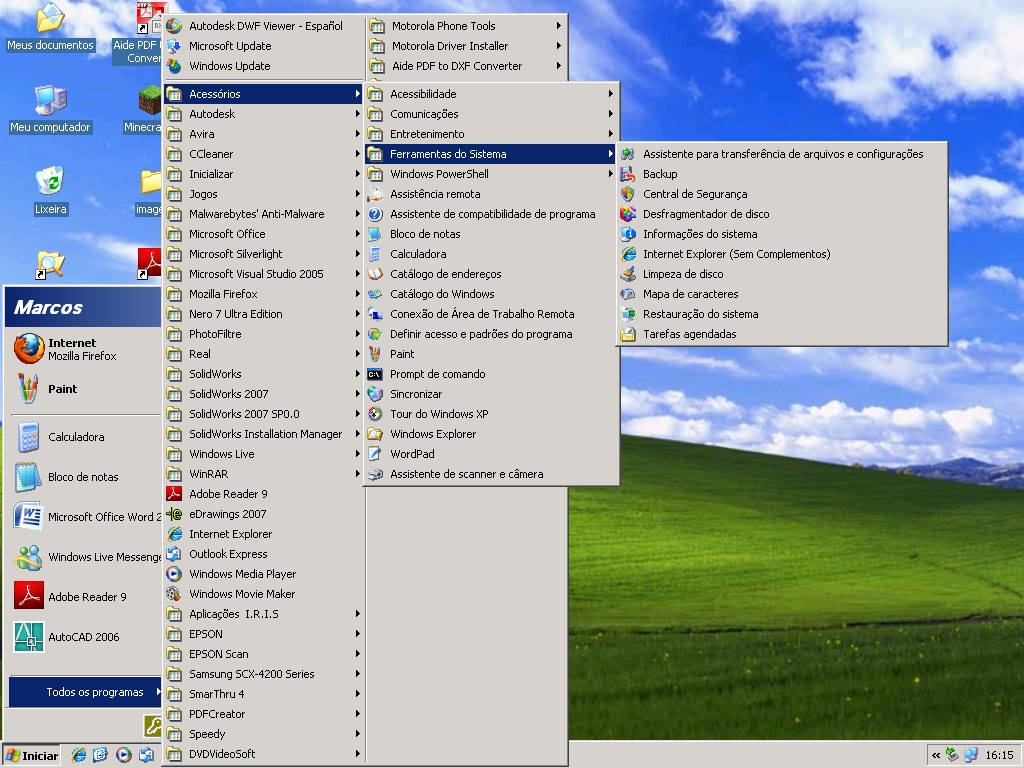This screenshot has height=768, width=1024.
Task: Launch Adobe Reader 9 in the programs list
Action: click(x=264, y=494)
